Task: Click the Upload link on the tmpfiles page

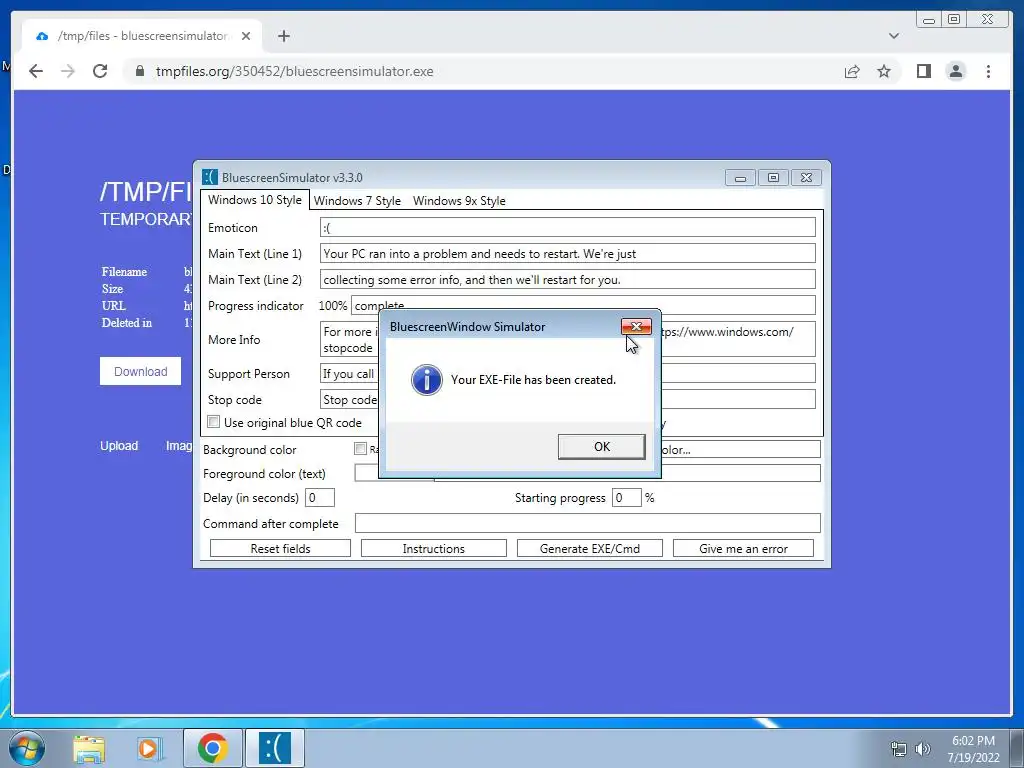Action: (119, 445)
